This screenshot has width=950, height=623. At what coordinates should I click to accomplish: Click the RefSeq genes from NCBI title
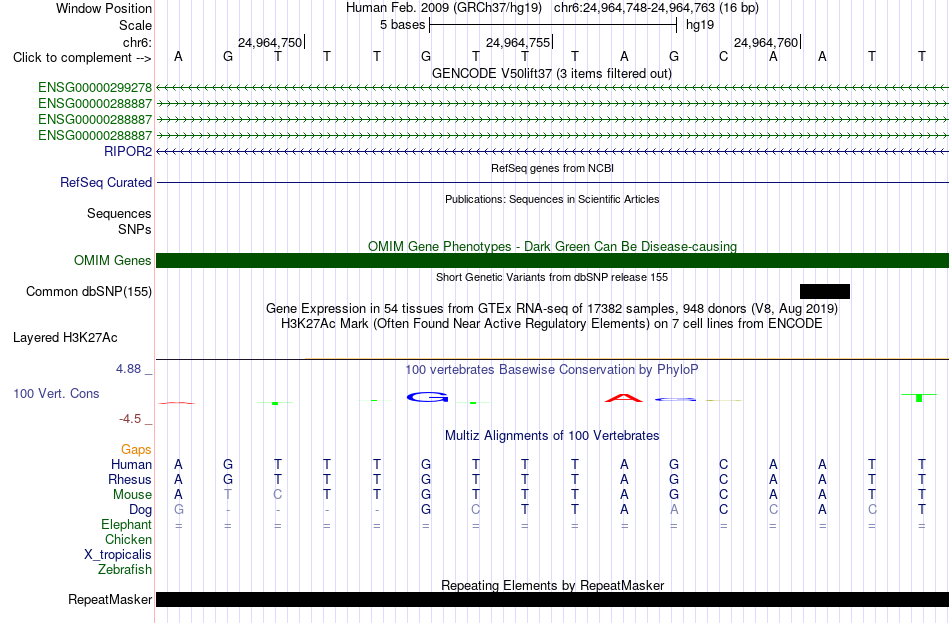pos(552,168)
